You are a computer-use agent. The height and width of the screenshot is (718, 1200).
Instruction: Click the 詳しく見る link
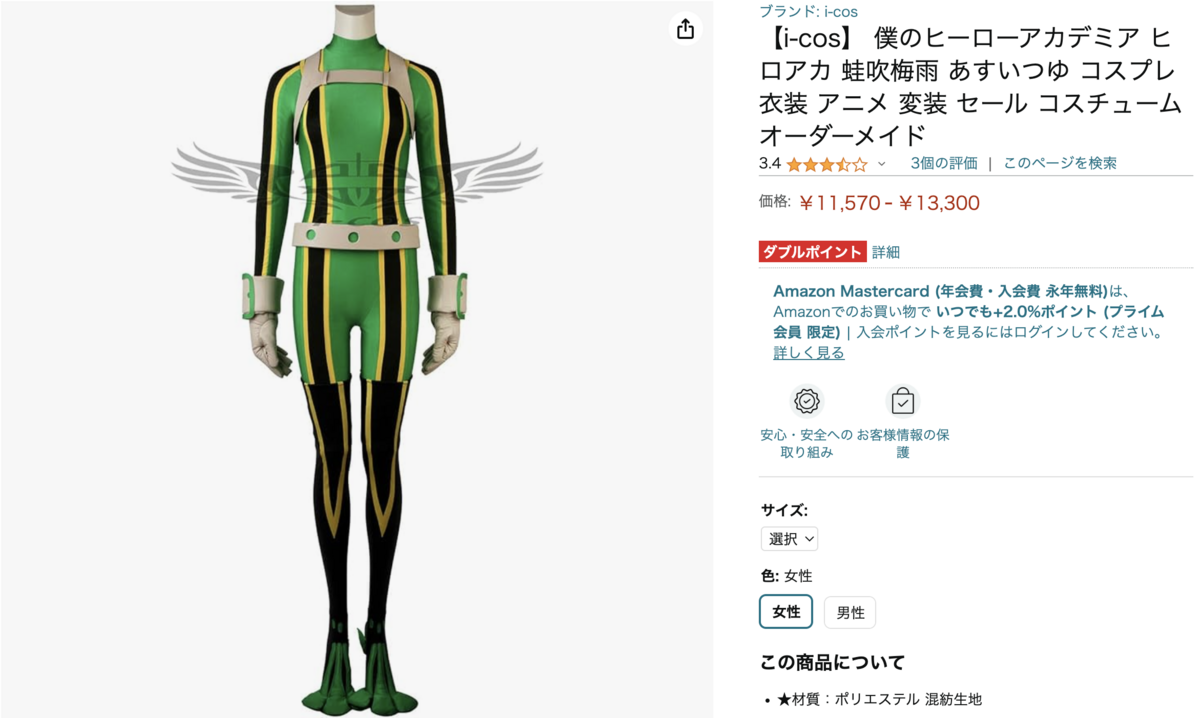(808, 353)
